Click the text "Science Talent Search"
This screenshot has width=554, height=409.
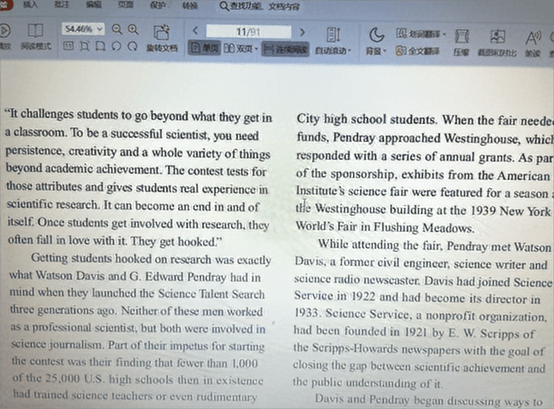211,294
